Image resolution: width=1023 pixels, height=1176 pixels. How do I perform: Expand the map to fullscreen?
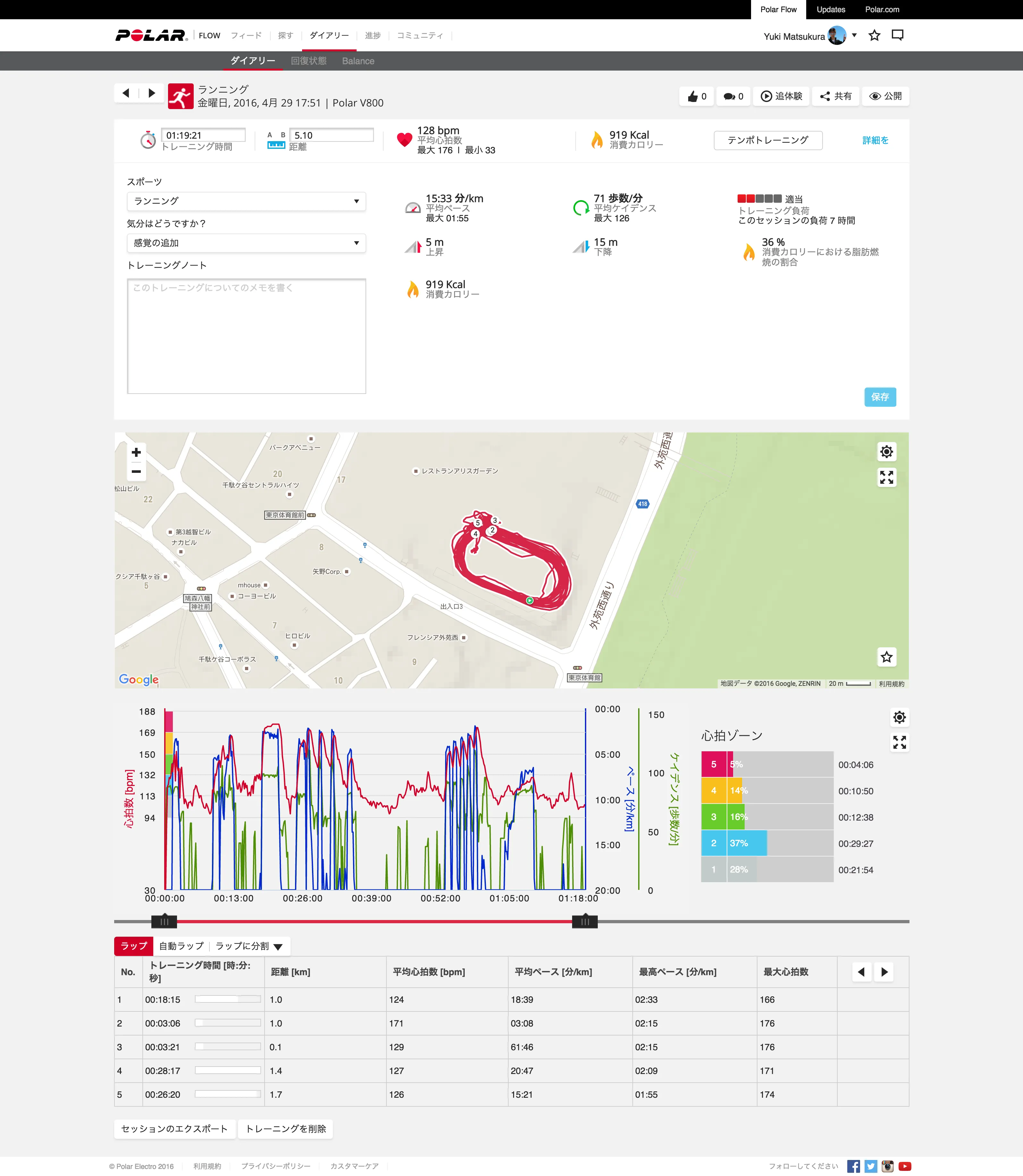click(886, 477)
